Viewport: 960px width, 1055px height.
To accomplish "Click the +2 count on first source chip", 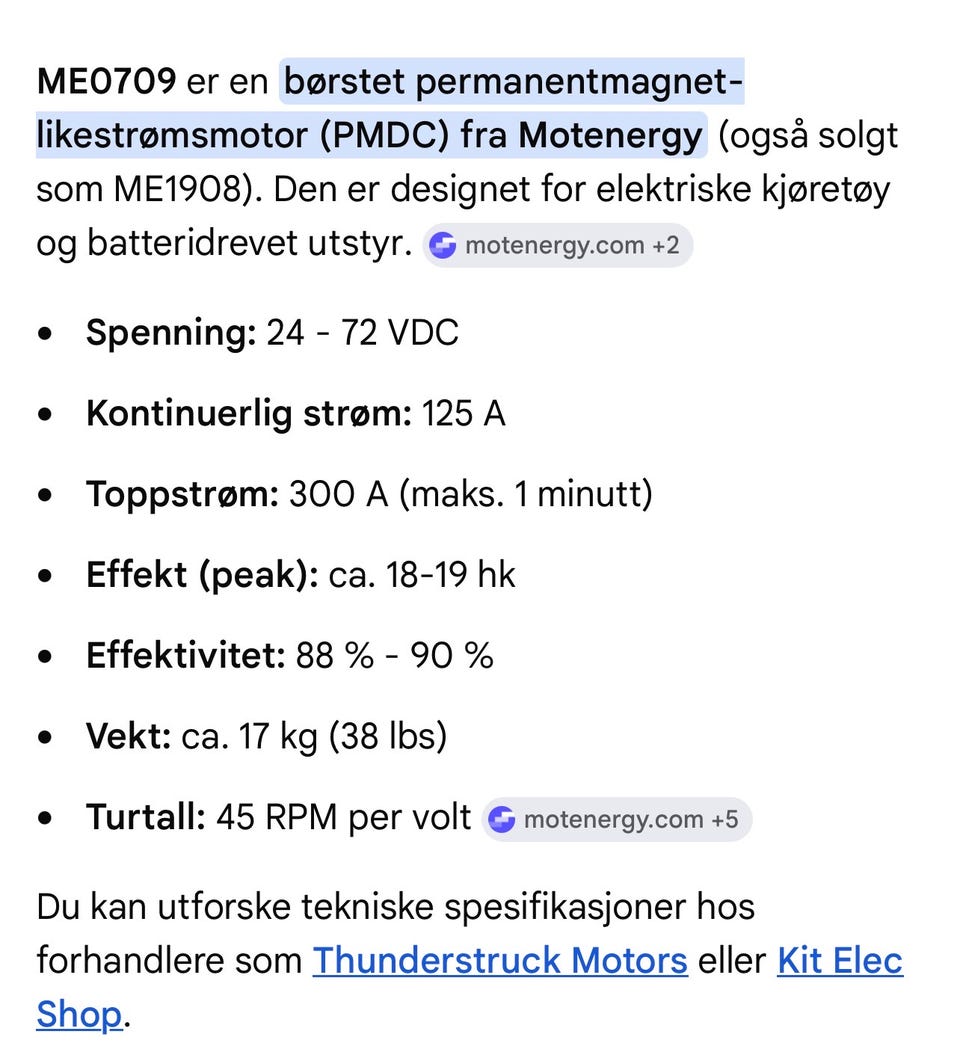I will 666,246.
